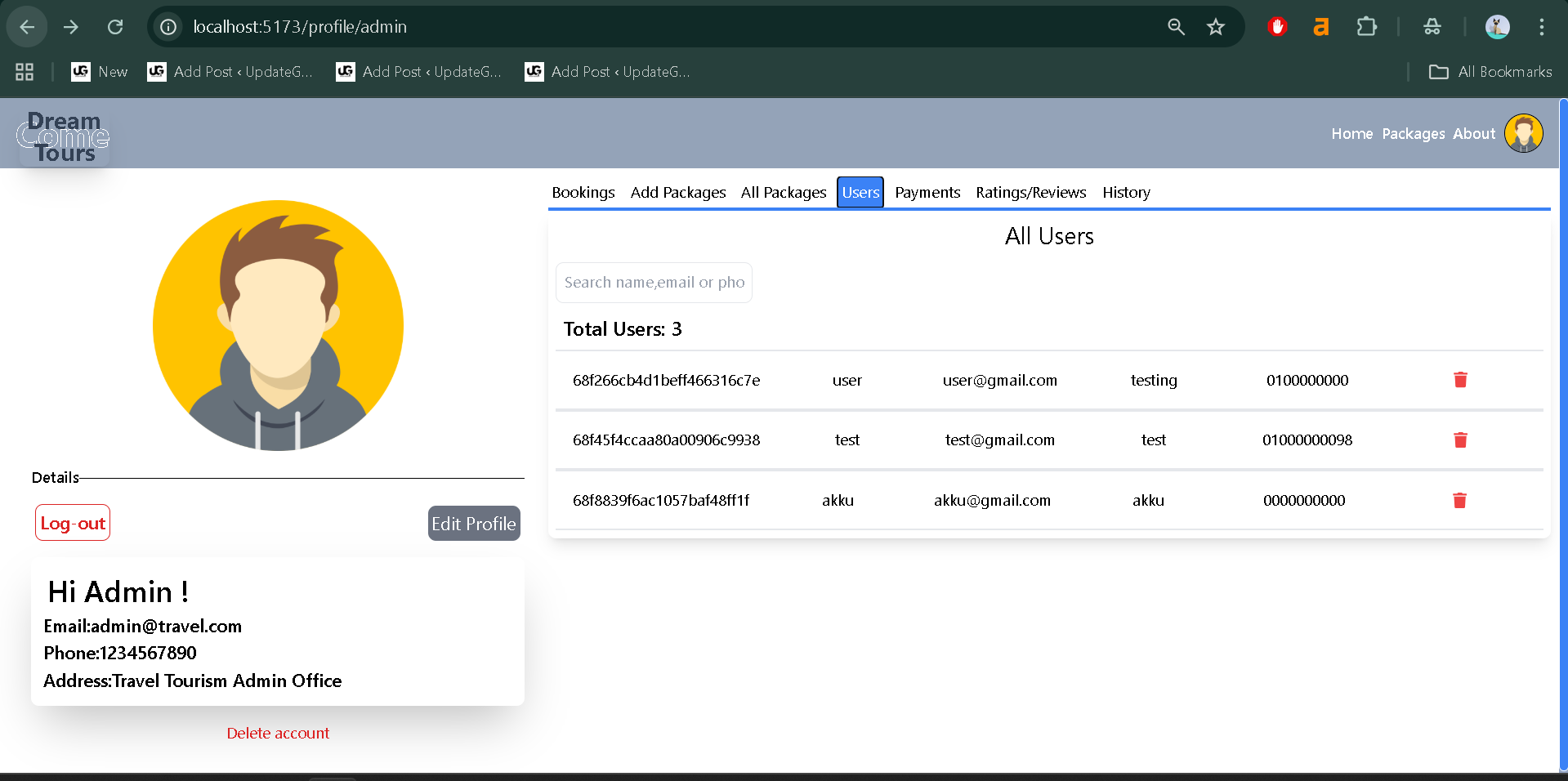Click trash icon for test@gmail.com row
This screenshot has height=781, width=1568.
pyautogui.click(x=1460, y=440)
